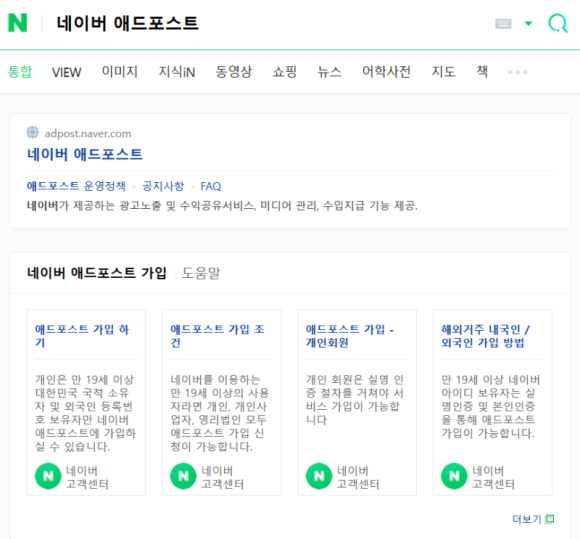Click the 네이버를 이용하는 만 19세 description
Image resolution: width=580 pixels, height=539 pixels.
pyautogui.click(x=220, y=413)
